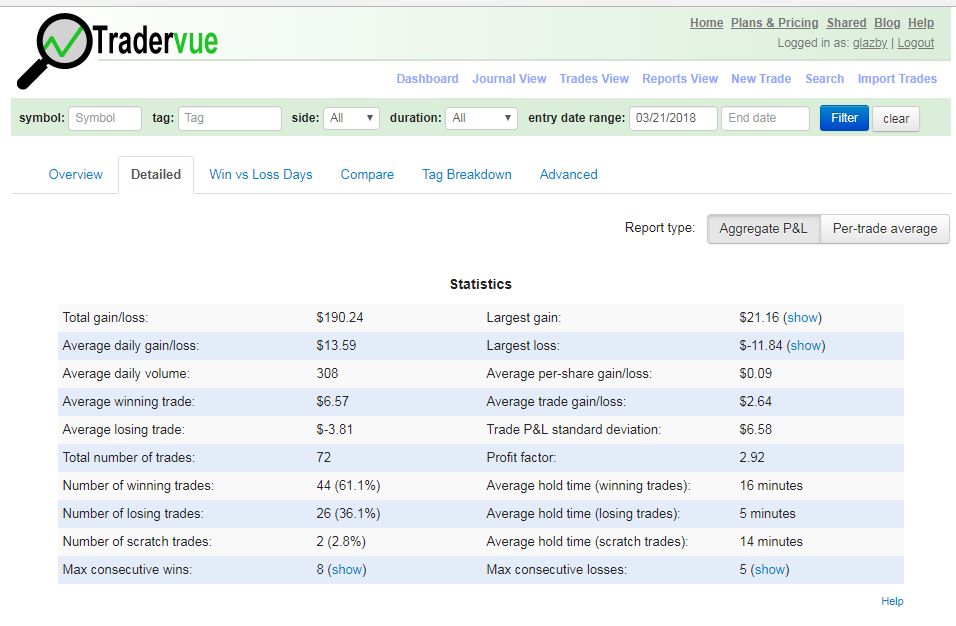Click the losing trades value 26 (36.1%)
The height and width of the screenshot is (626, 956).
tap(348, 514)
